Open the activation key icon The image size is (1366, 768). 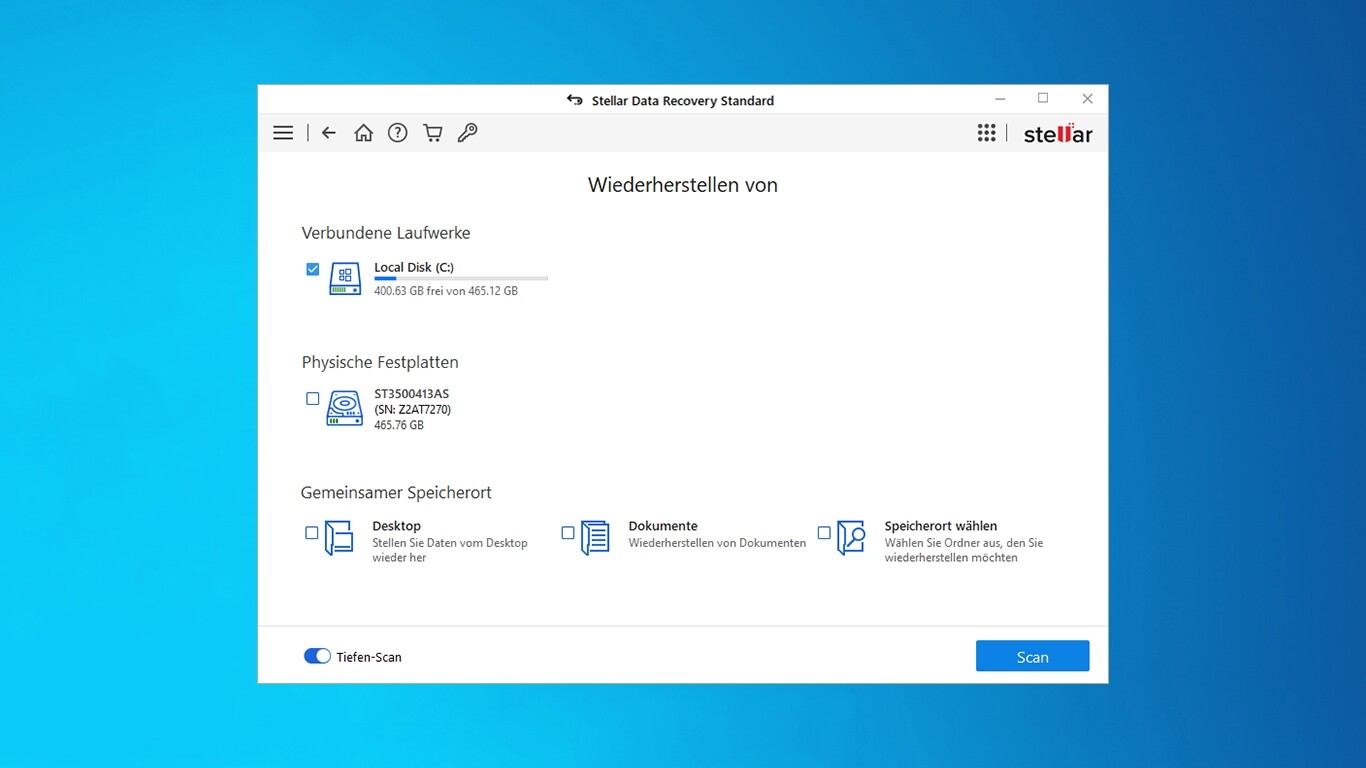click(x=467, y=133)
